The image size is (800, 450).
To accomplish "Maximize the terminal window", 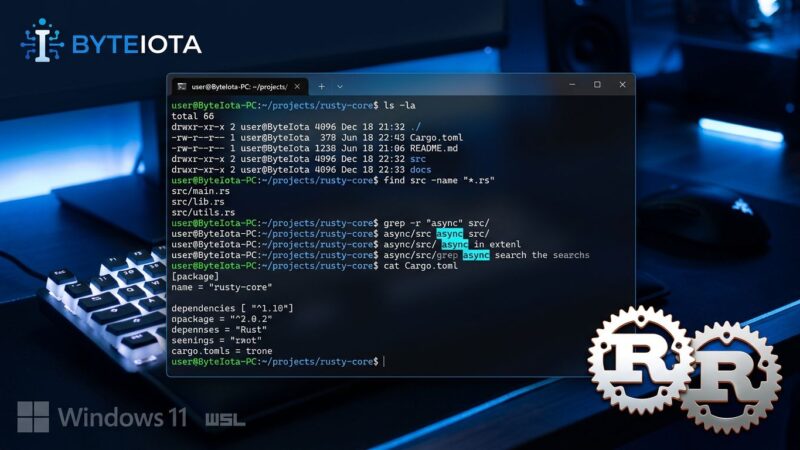I will [x=597, y=85].
